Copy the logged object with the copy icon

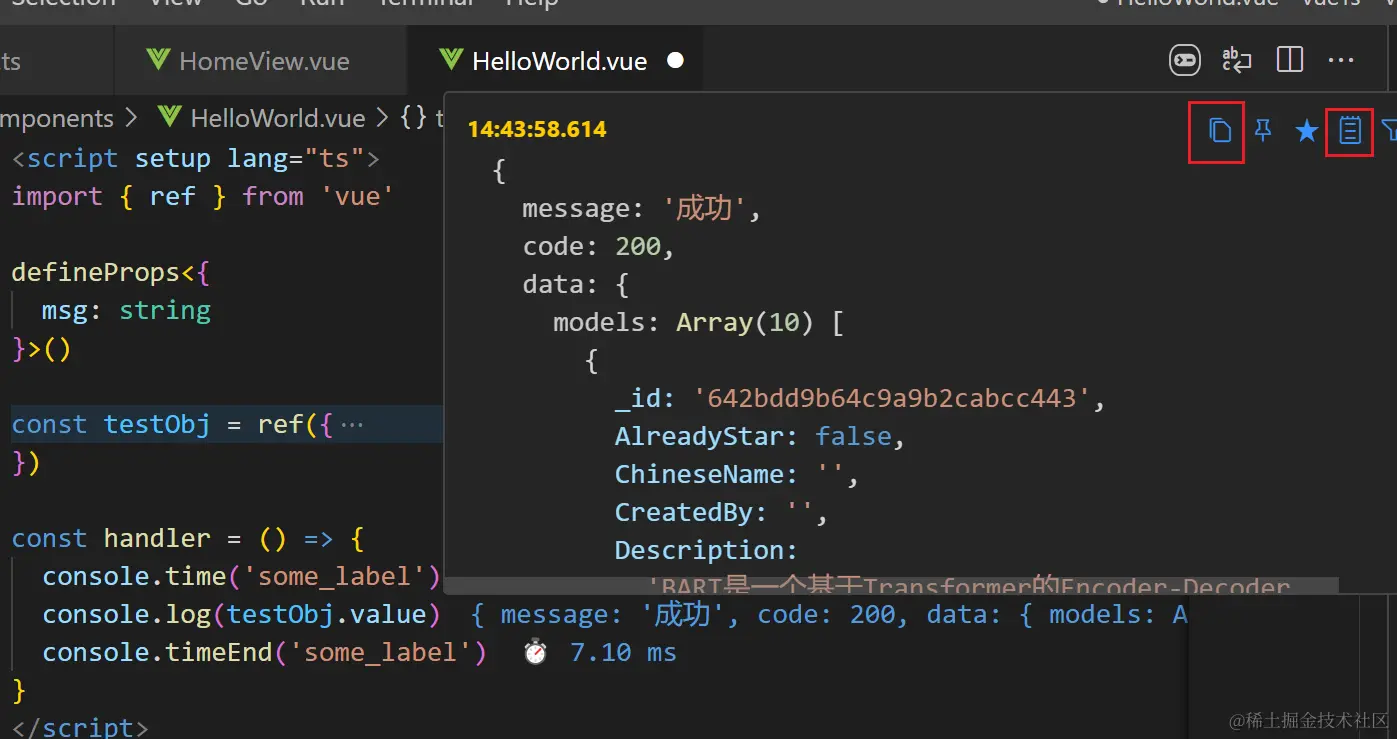[x=1219, y=130]
